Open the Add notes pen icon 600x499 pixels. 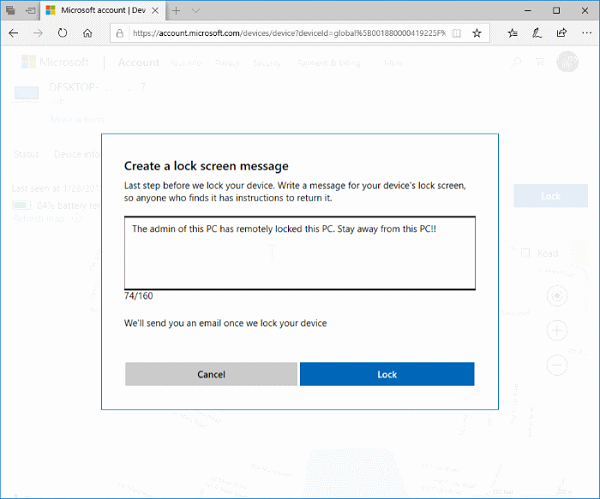(537, 33)
